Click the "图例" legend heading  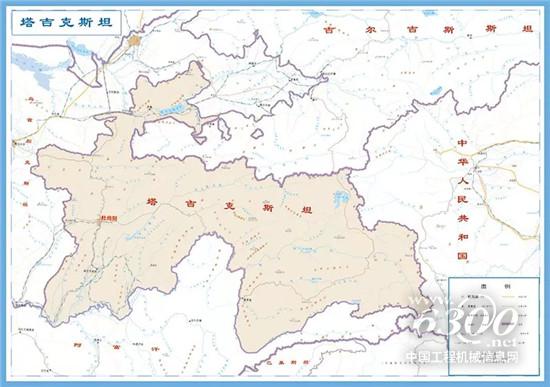point(496,286)
